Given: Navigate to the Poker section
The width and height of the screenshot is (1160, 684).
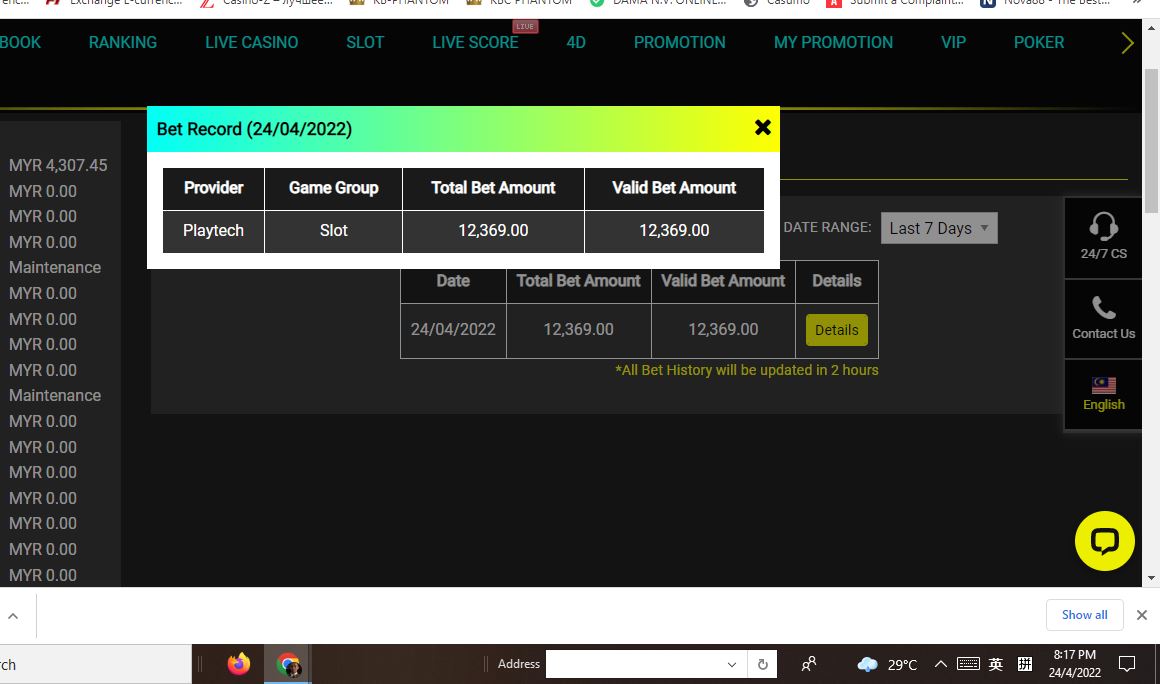Looking at the screenshot, I should (x=1038, y=42).
